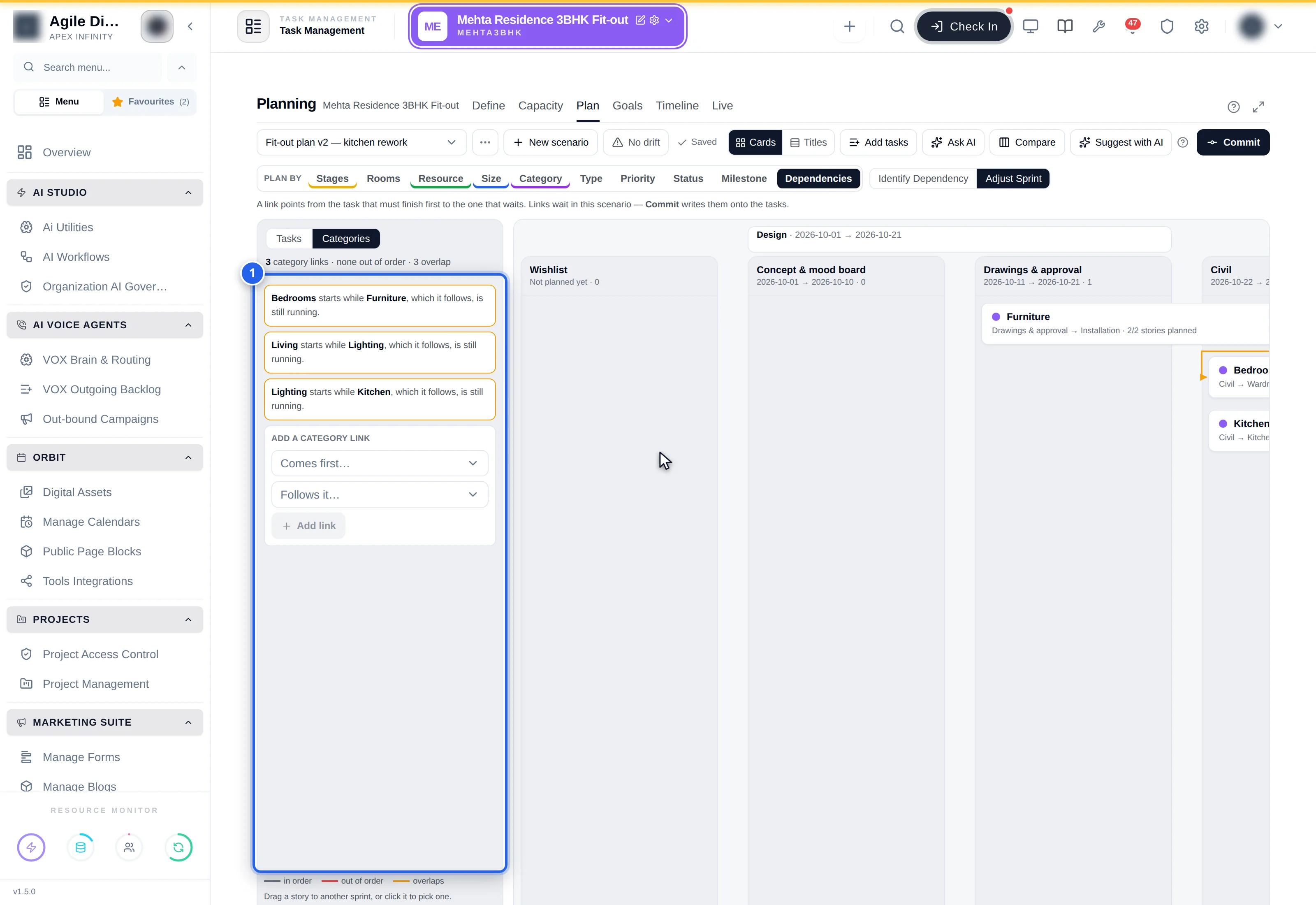
Task: Open project settings gear beside Mehta Residence
Action: (655, 20)
